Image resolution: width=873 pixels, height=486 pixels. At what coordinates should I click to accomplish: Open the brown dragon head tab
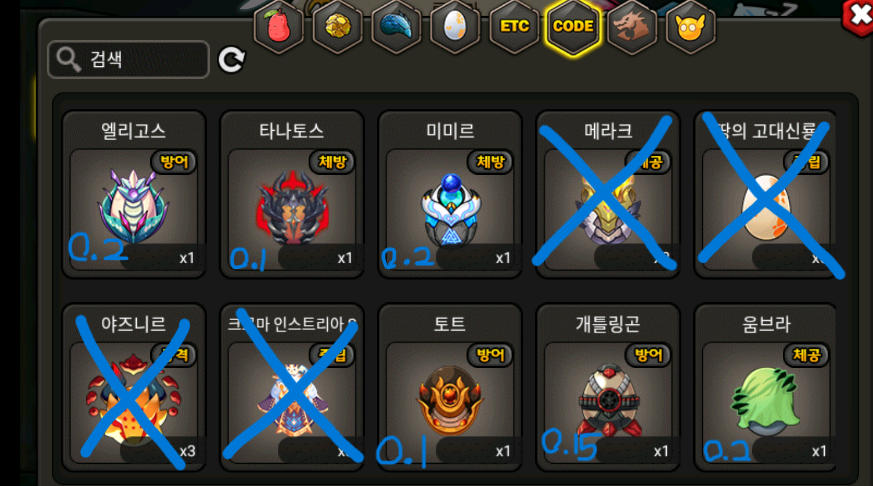632,26
